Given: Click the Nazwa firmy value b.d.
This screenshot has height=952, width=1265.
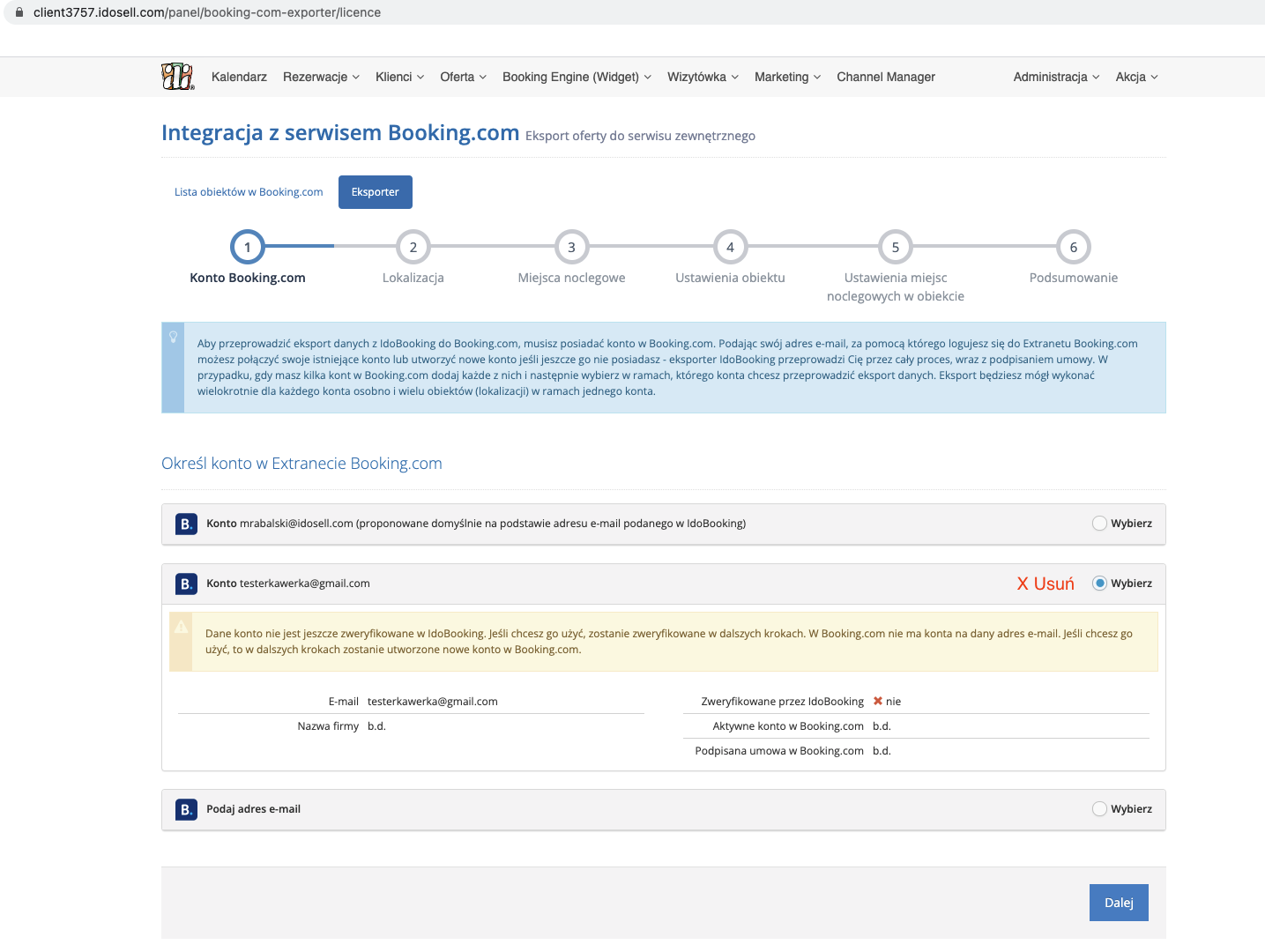Looking at the screenshot, I should (x=376, y=726).
